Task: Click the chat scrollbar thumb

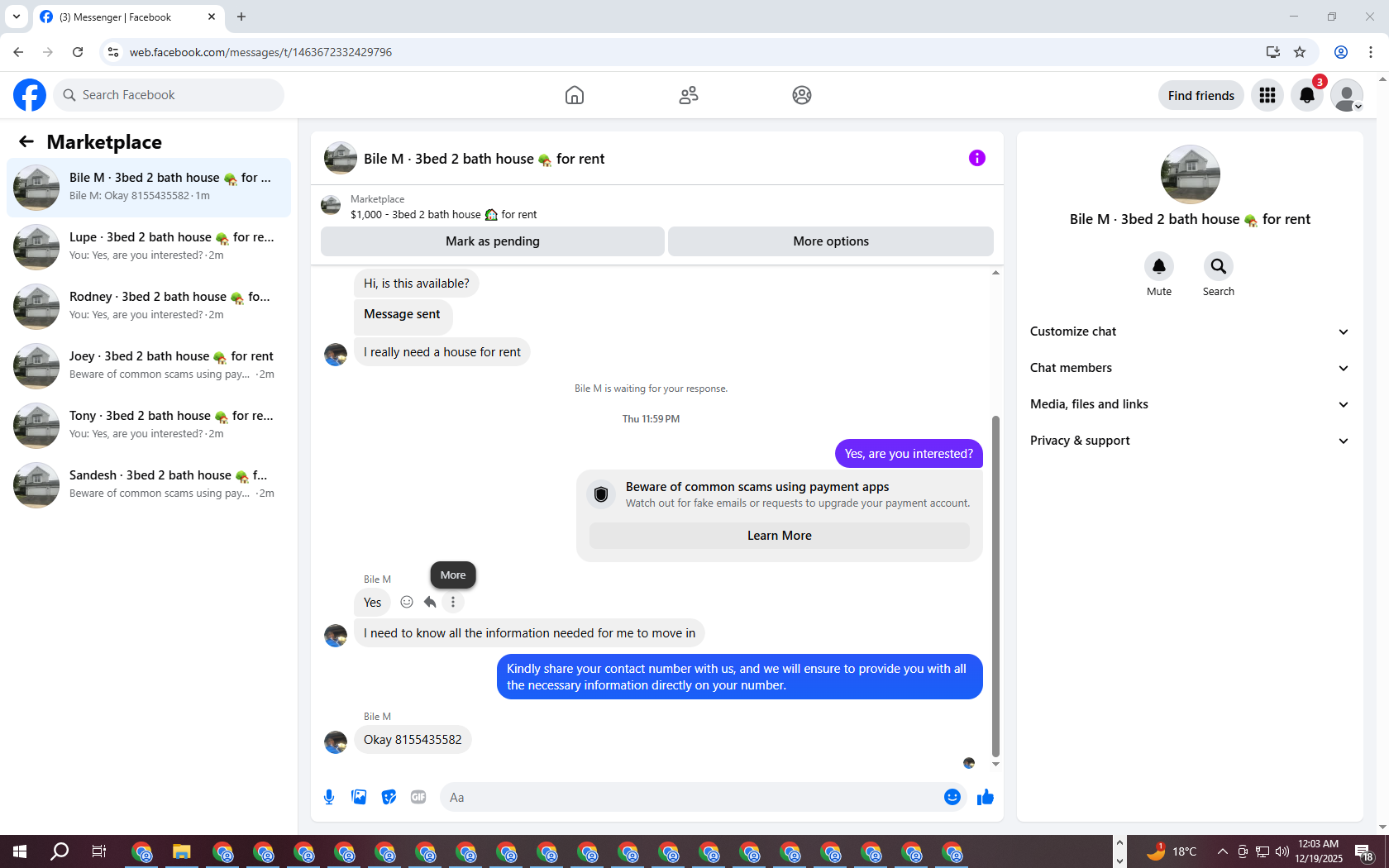Action: pos(995,586)
